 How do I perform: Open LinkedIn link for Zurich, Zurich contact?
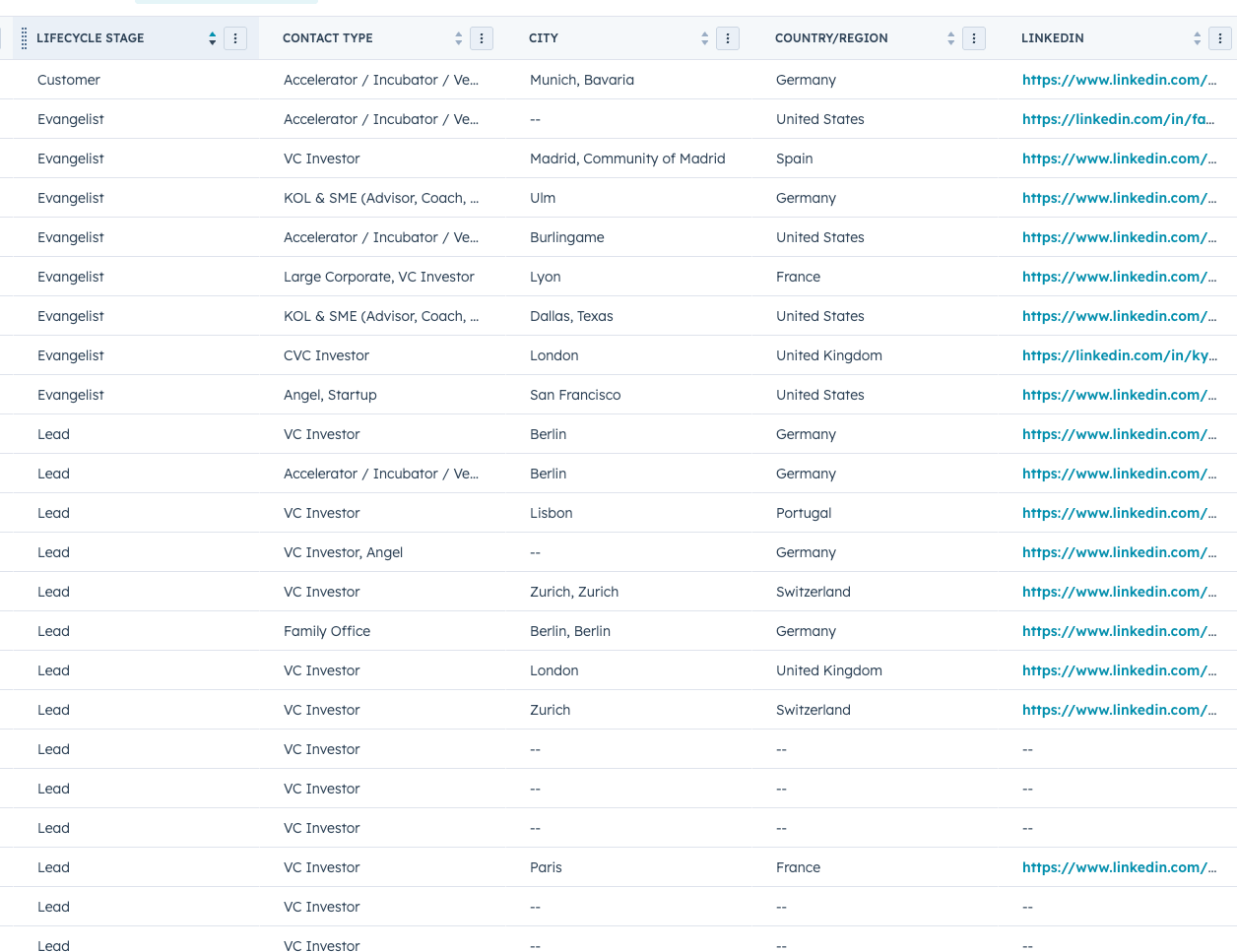coord(1120,592)
